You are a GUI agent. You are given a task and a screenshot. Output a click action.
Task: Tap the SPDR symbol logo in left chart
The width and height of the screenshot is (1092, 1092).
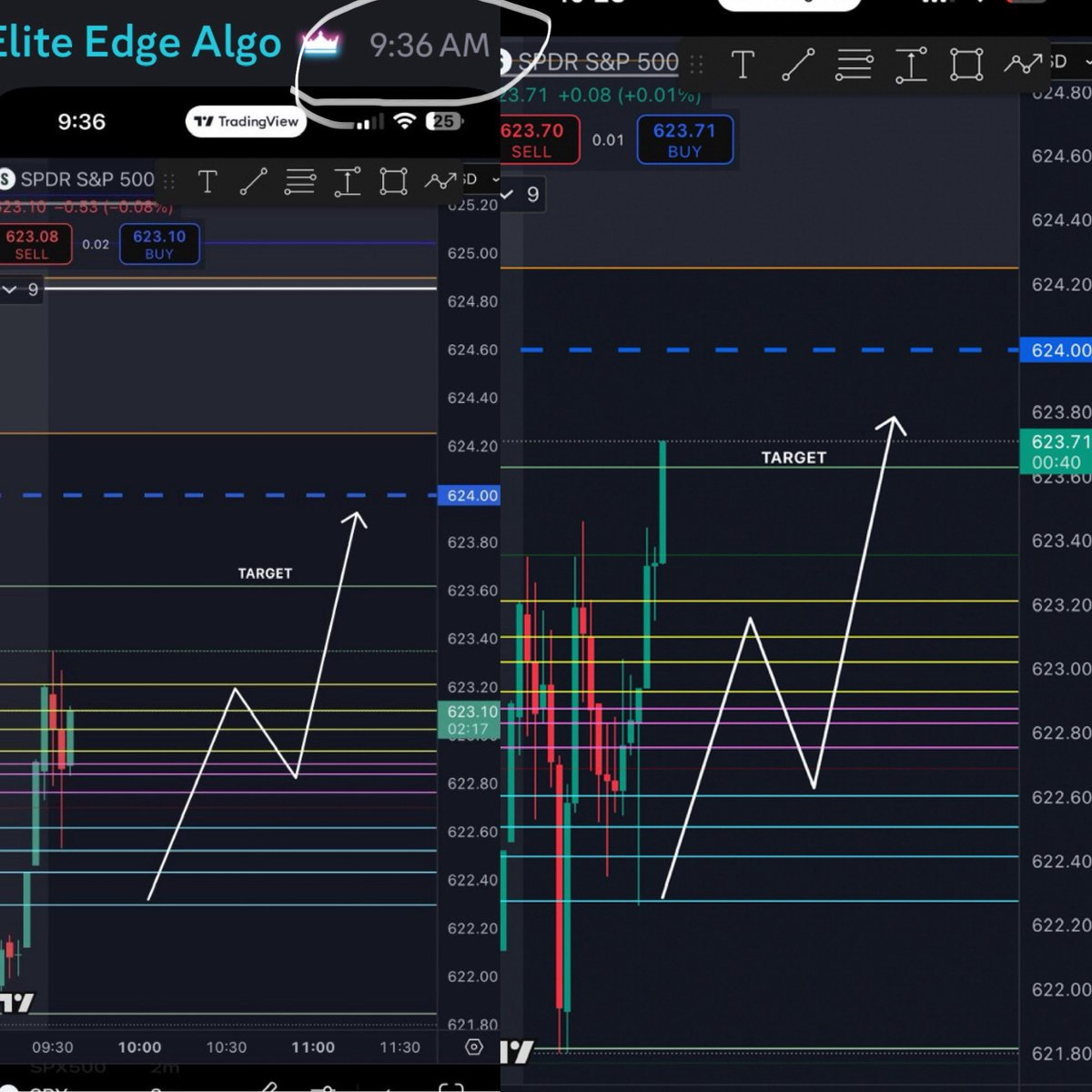pos(7,179)
